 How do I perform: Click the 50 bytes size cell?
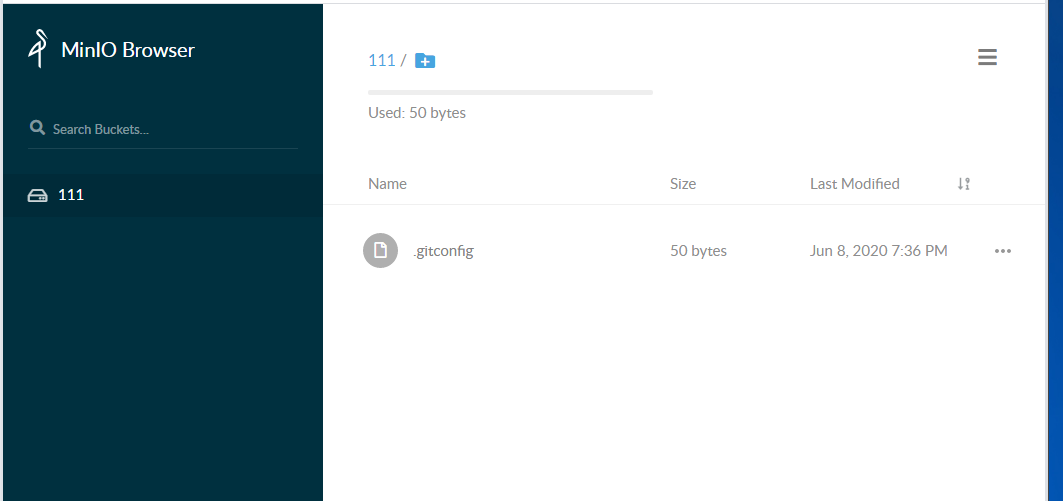point(698,251)
